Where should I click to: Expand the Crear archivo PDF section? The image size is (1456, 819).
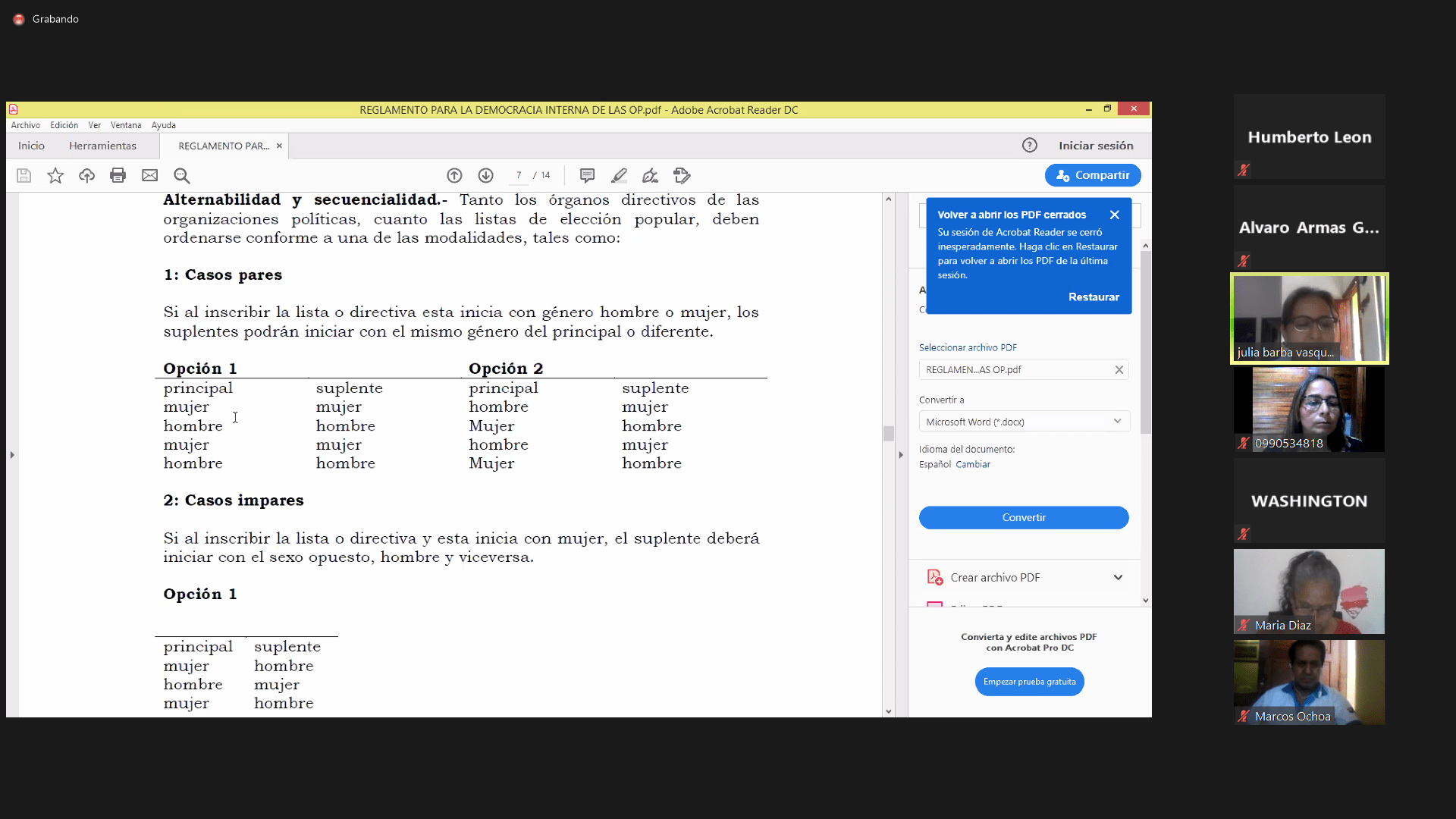coord(1118,577)
